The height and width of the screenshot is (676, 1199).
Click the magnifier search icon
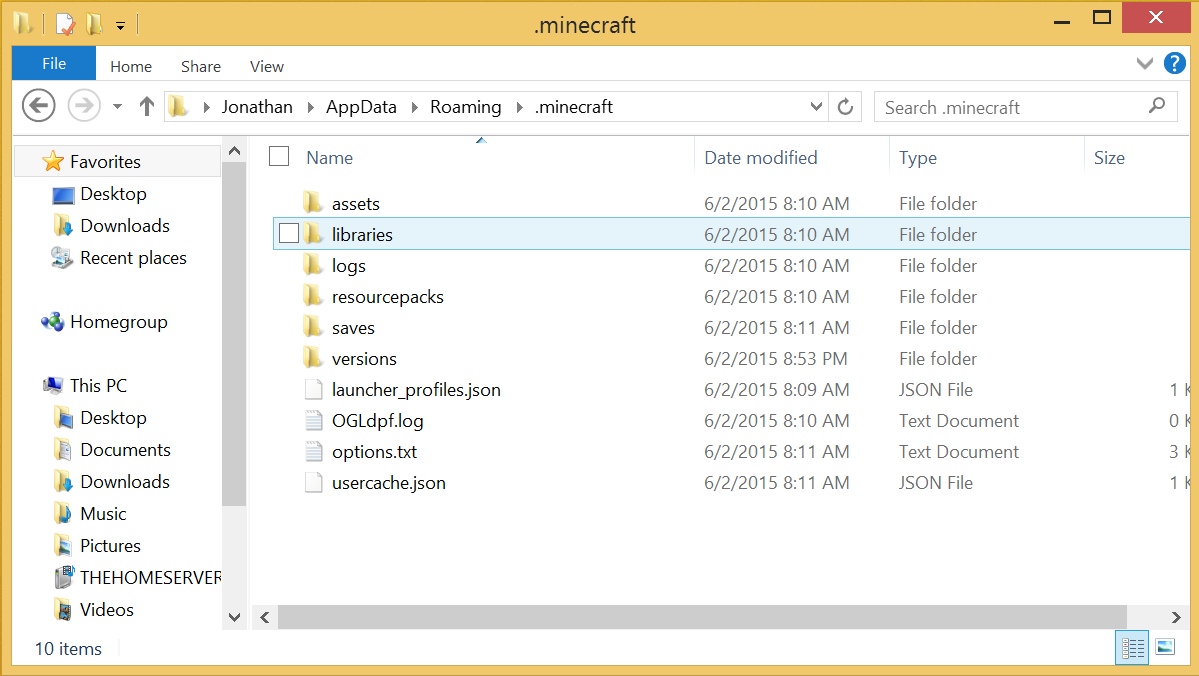tap(1157, 106)
